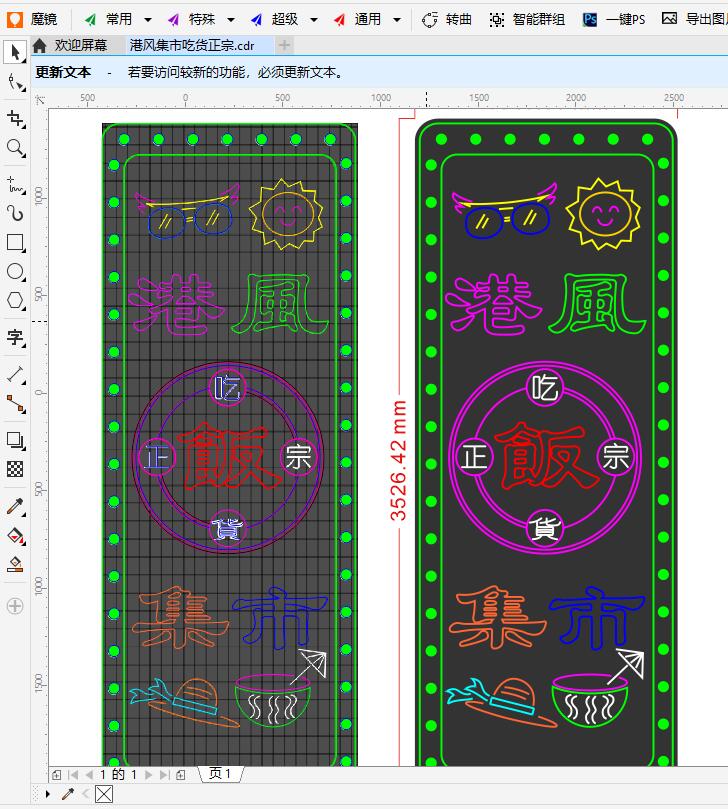Select the Shape node editing tool
The width and height of the screenshot is (728, 809).
15,82
